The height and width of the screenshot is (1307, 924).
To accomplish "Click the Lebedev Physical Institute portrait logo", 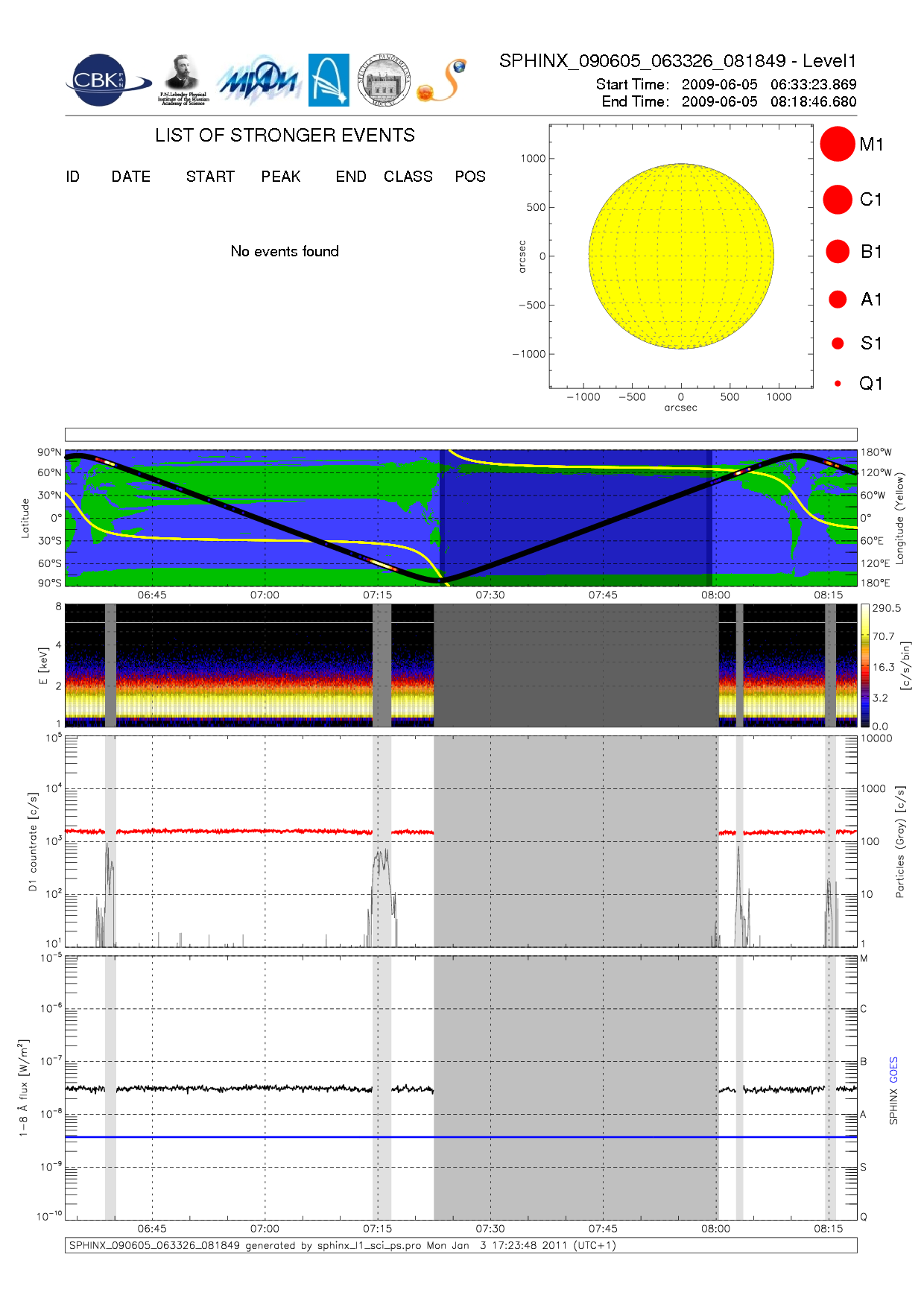I will (183, 79).
